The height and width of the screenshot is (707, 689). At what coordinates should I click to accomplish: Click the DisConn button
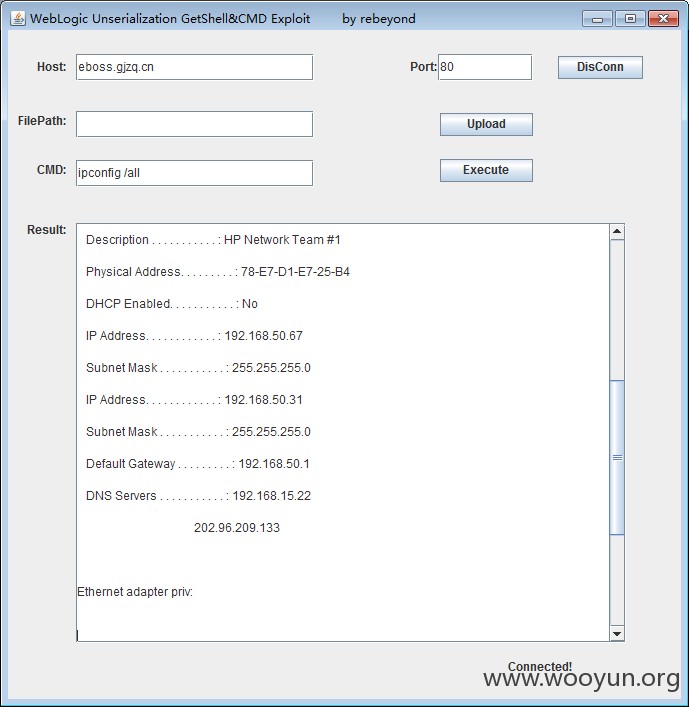(x=600, y=67)
